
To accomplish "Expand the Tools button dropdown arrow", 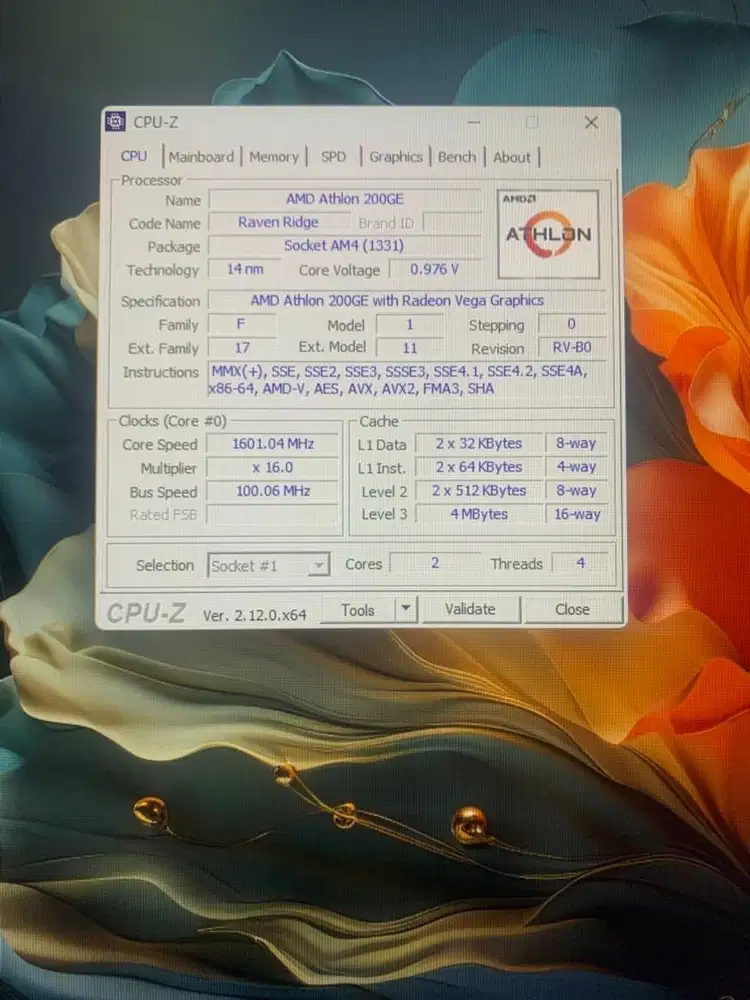I will coord(406,609).
